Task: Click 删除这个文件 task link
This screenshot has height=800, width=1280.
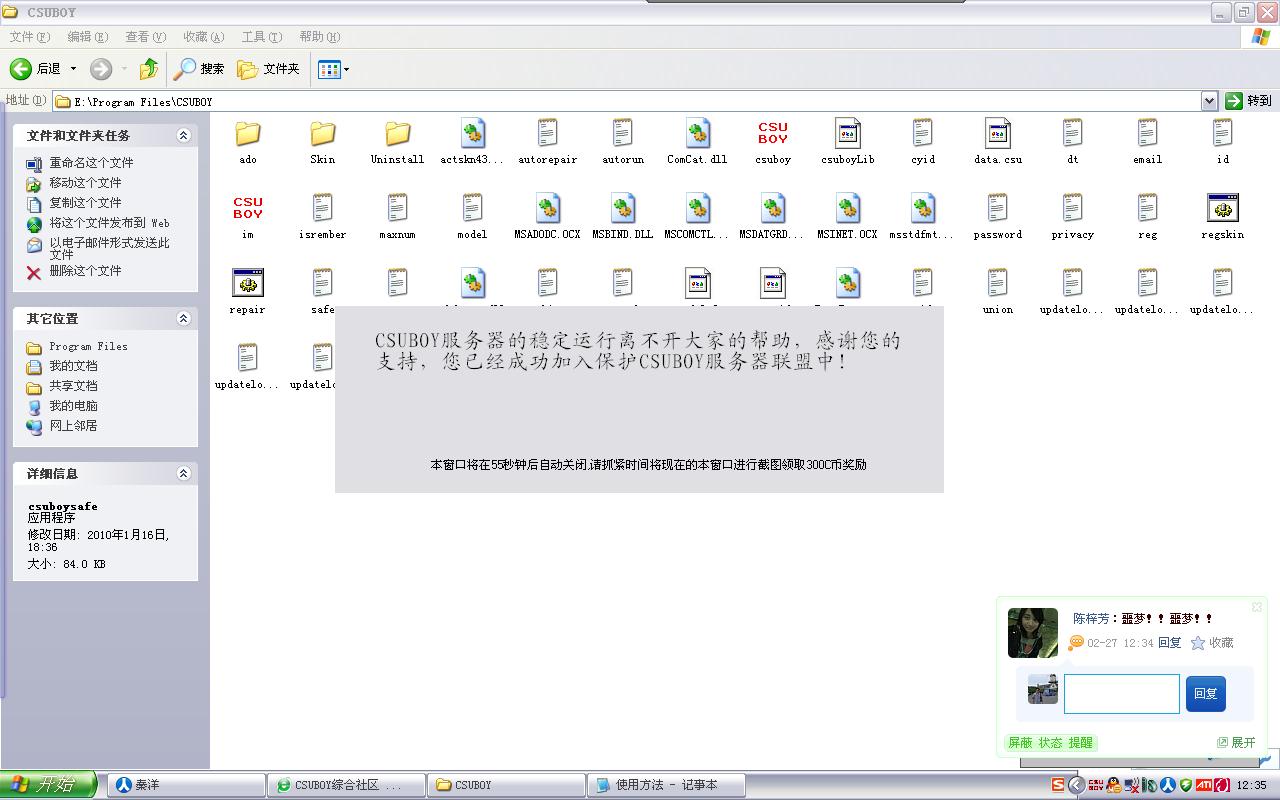Action: (85, 271)
